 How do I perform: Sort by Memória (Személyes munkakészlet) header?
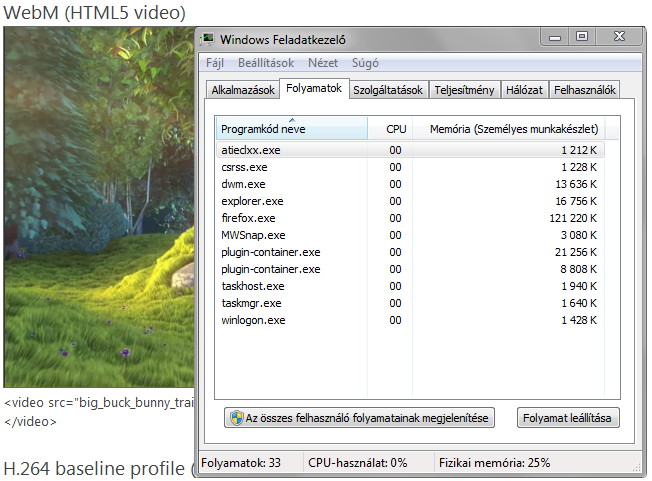coord(509,128)
